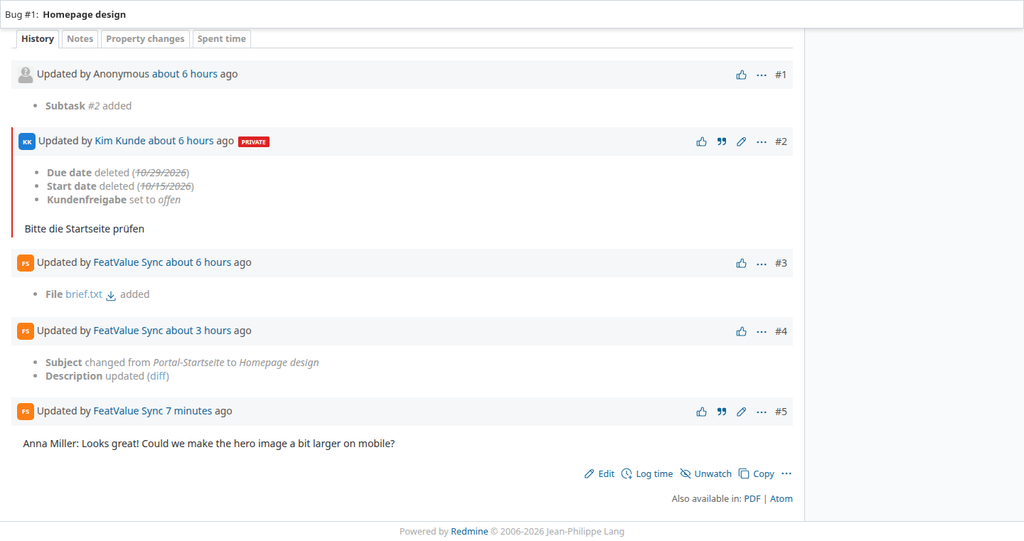Open Atom feed link
This screenshot has width=1024, height=541.
click(781, 499)
